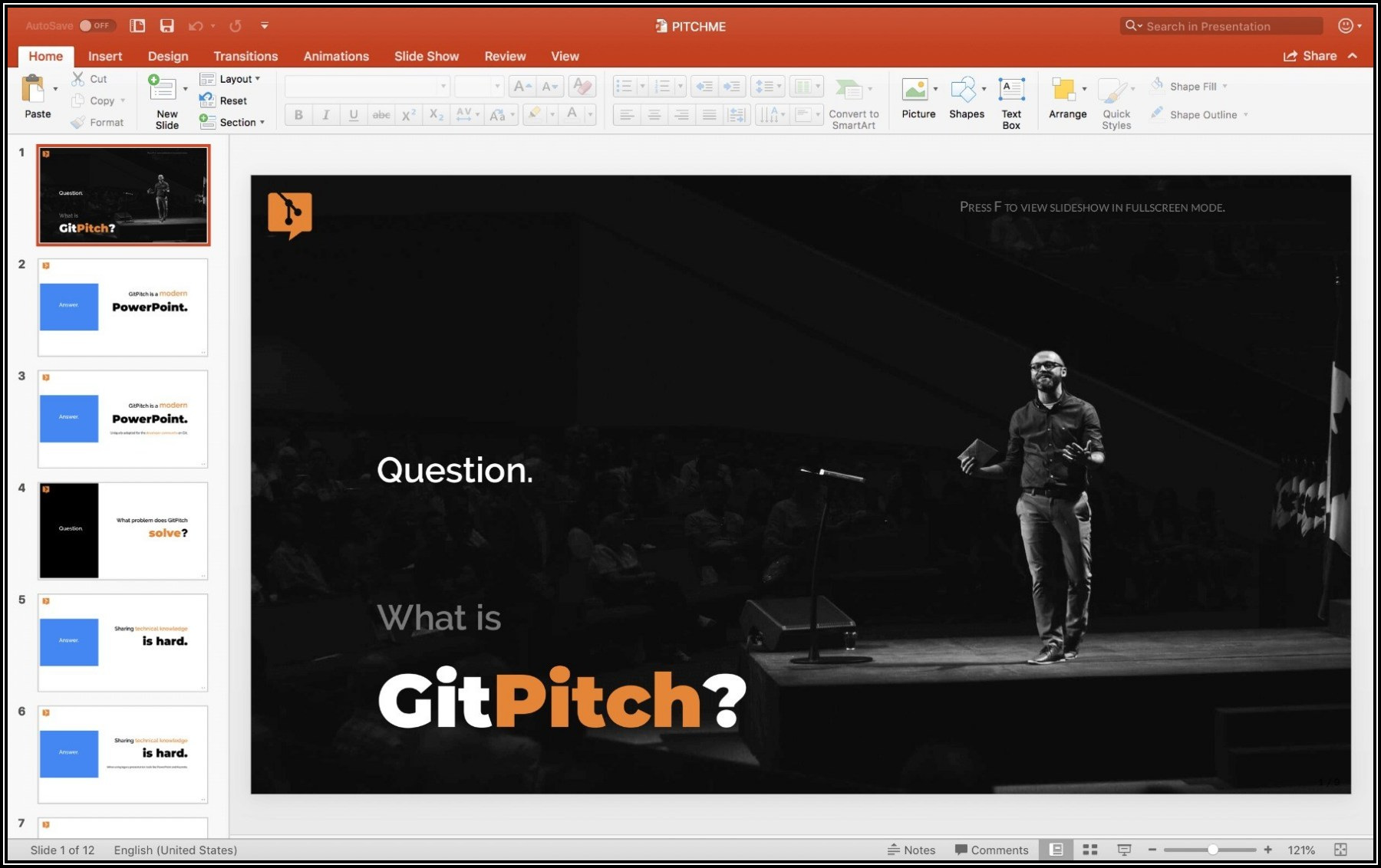The width and height of the screenshot is (1381, 868).
Task: Click the Subscript X₂ button
Action: (x=437, y=115)
